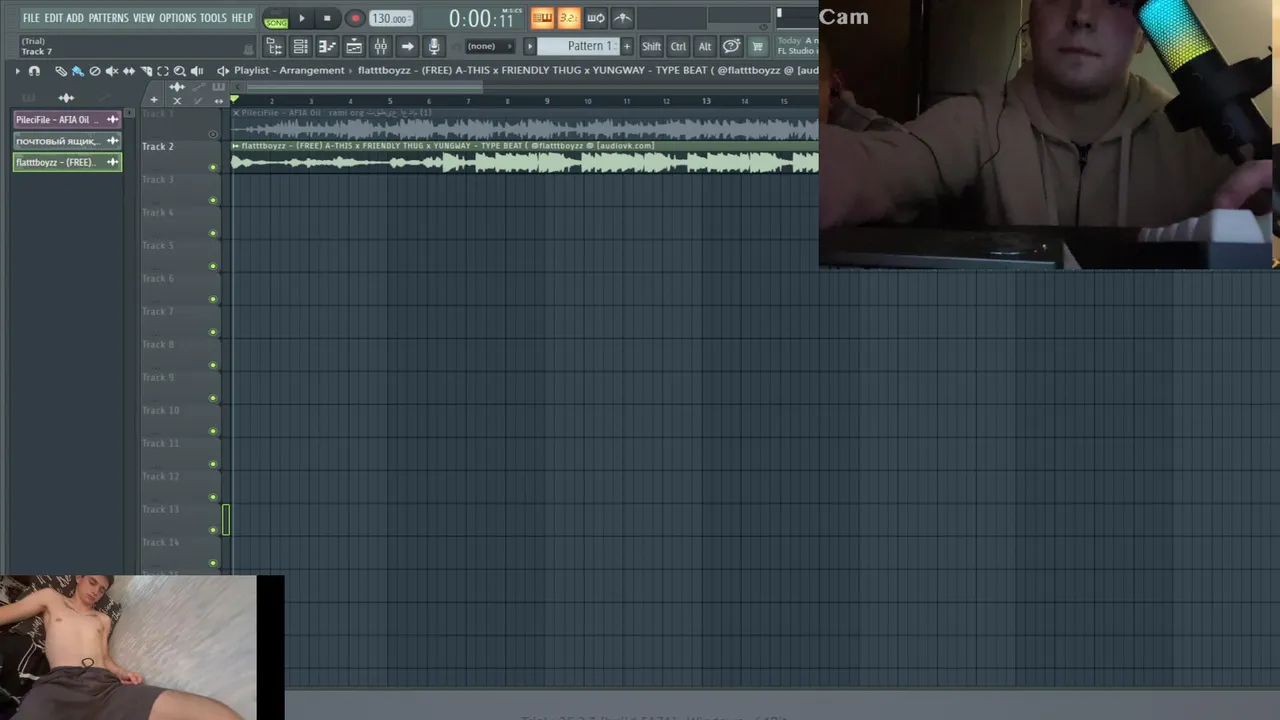Open the TOOLS menu
The height and width of the screenshot is (720, 1280).
click(x=213, y=18)
